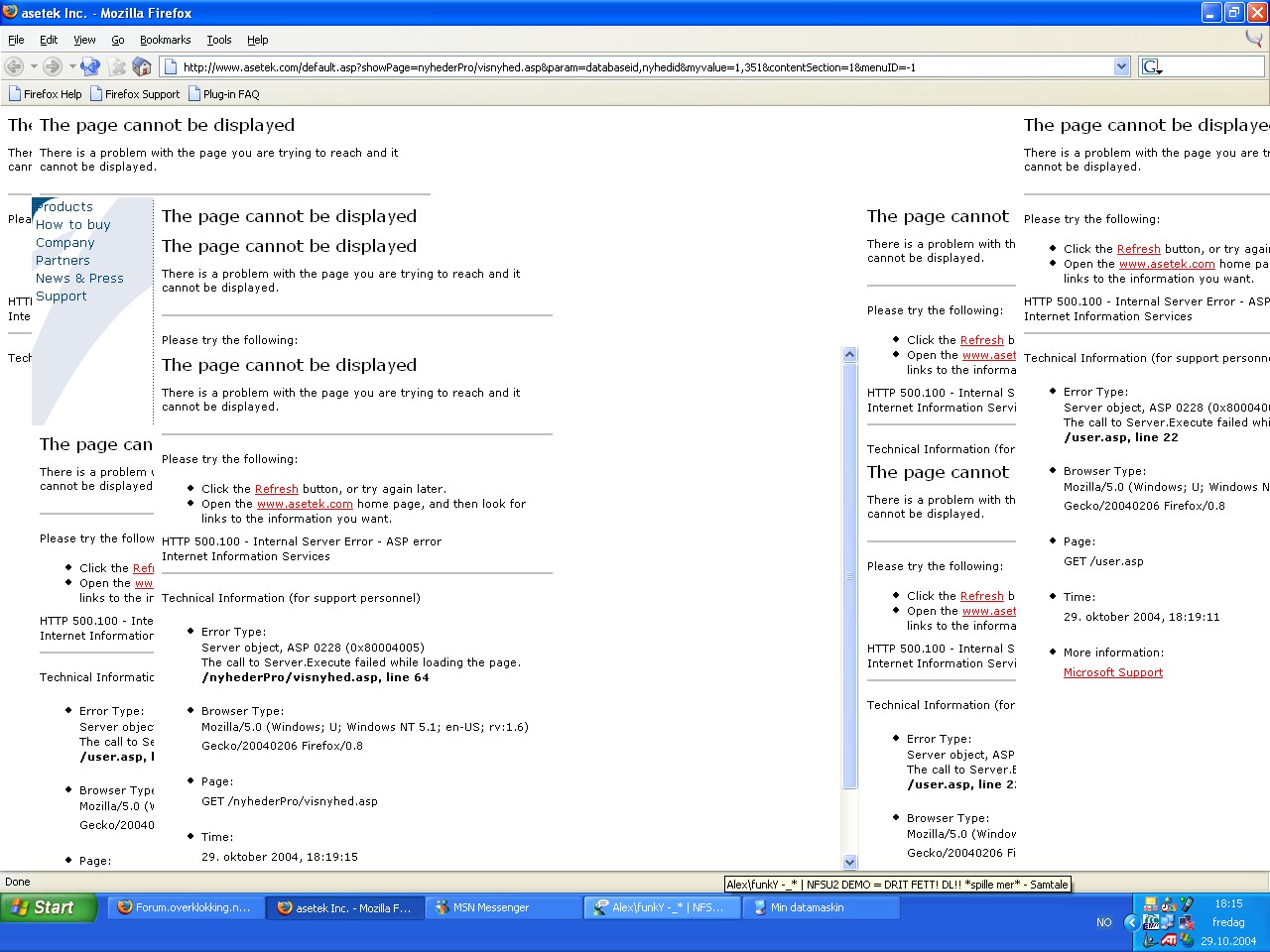
Task: Click www.asetek.com link followed by 'home pa'
Action: (1167, 264)
